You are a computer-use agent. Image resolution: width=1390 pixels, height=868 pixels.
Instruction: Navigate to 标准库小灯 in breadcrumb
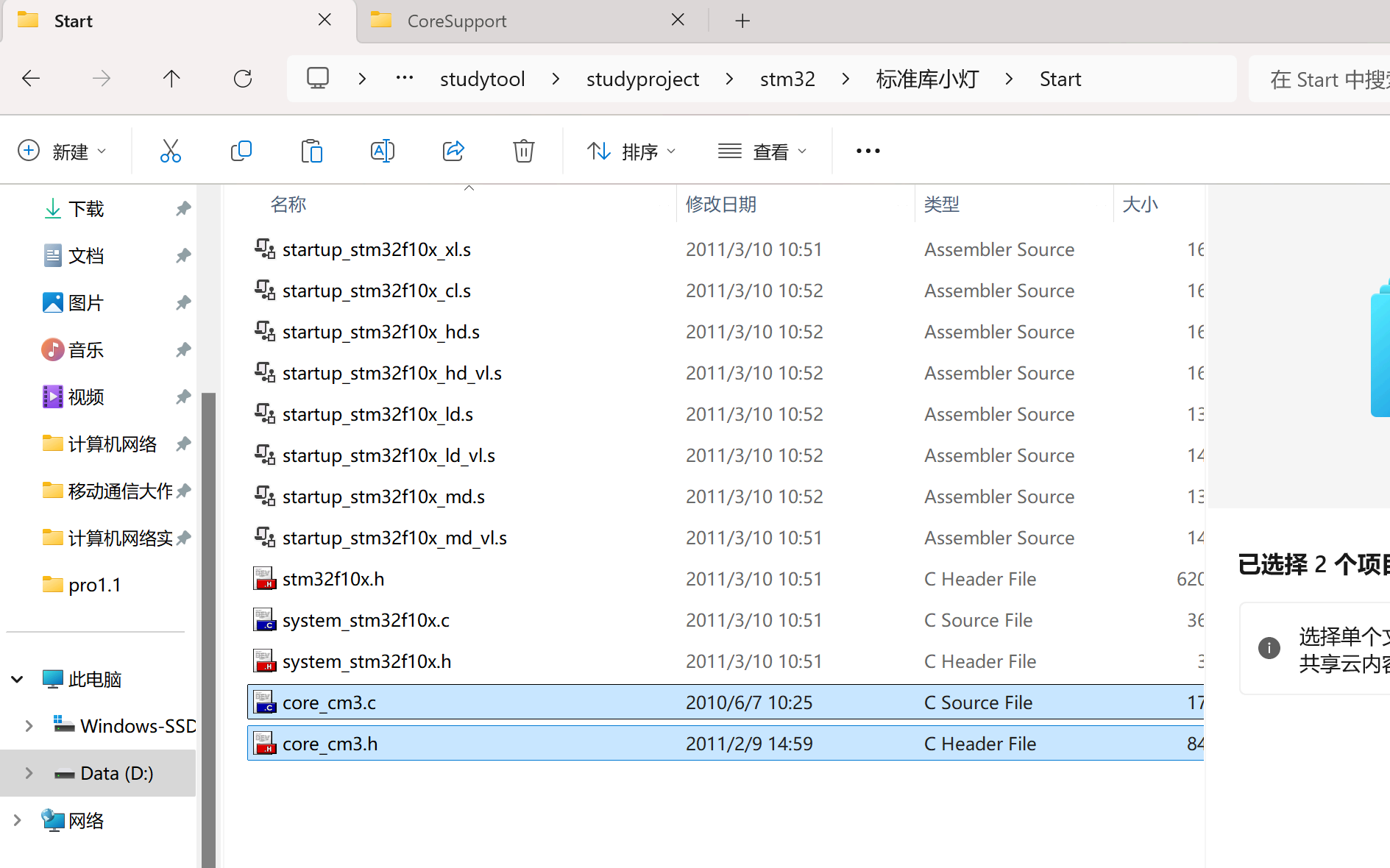tap(927, 79)
